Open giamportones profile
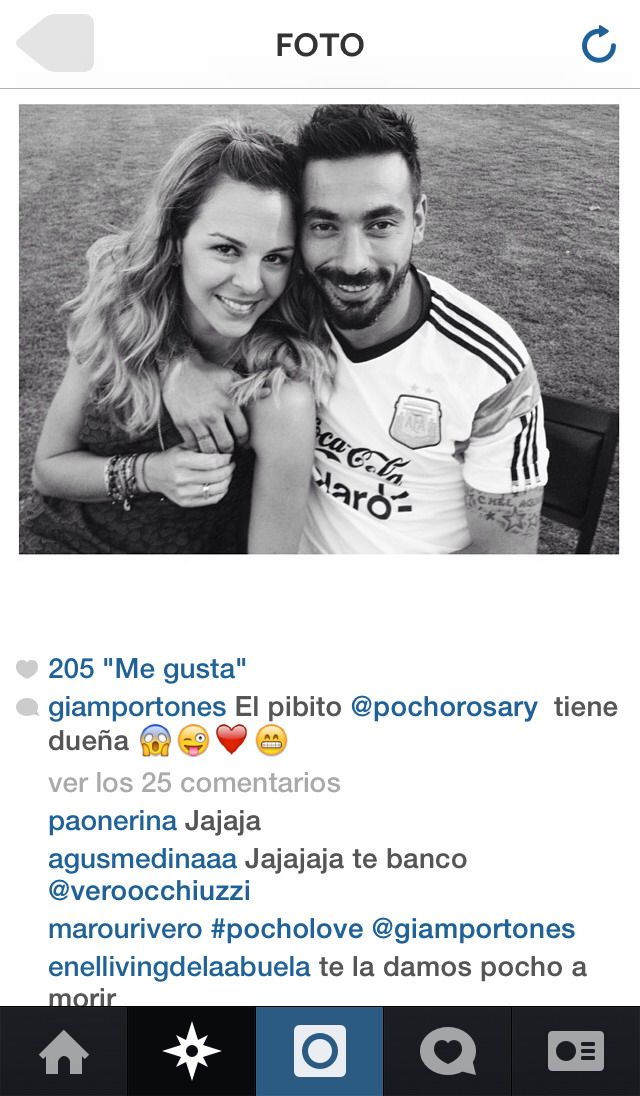Image resolution: width=640 pixels, height=1096 pixels. click(137, 707)
